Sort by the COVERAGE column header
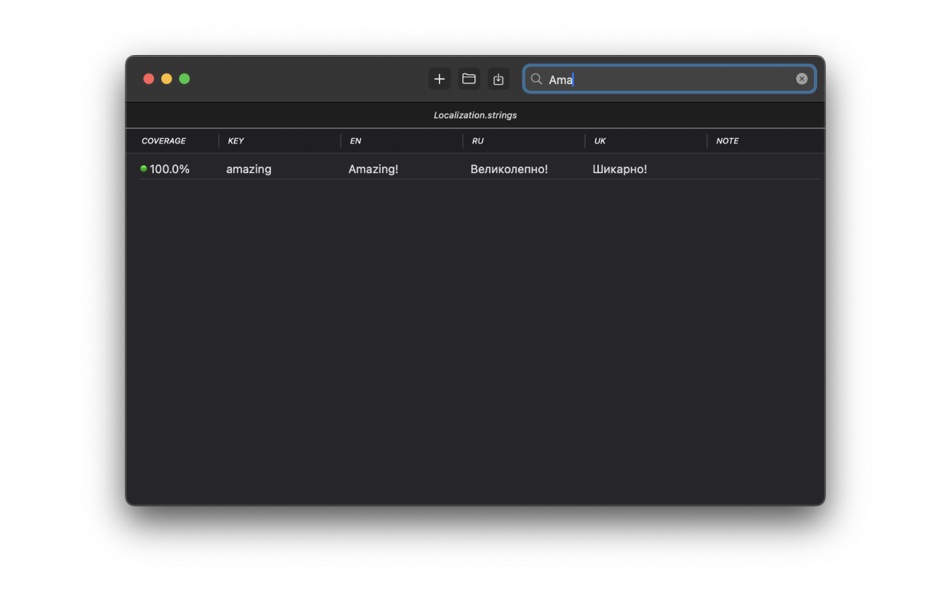Screen dimensions: 950x594 point(164,141)
